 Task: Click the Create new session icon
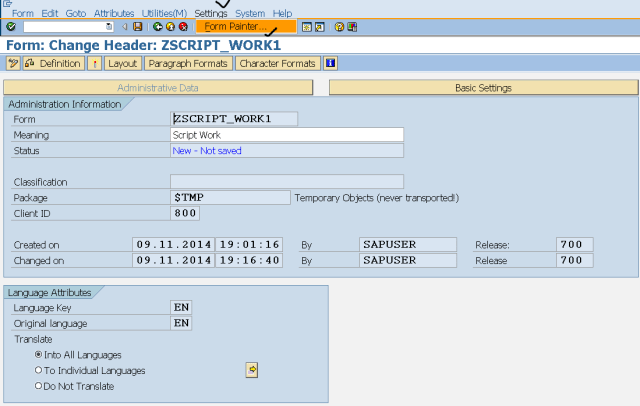(307, 27)
